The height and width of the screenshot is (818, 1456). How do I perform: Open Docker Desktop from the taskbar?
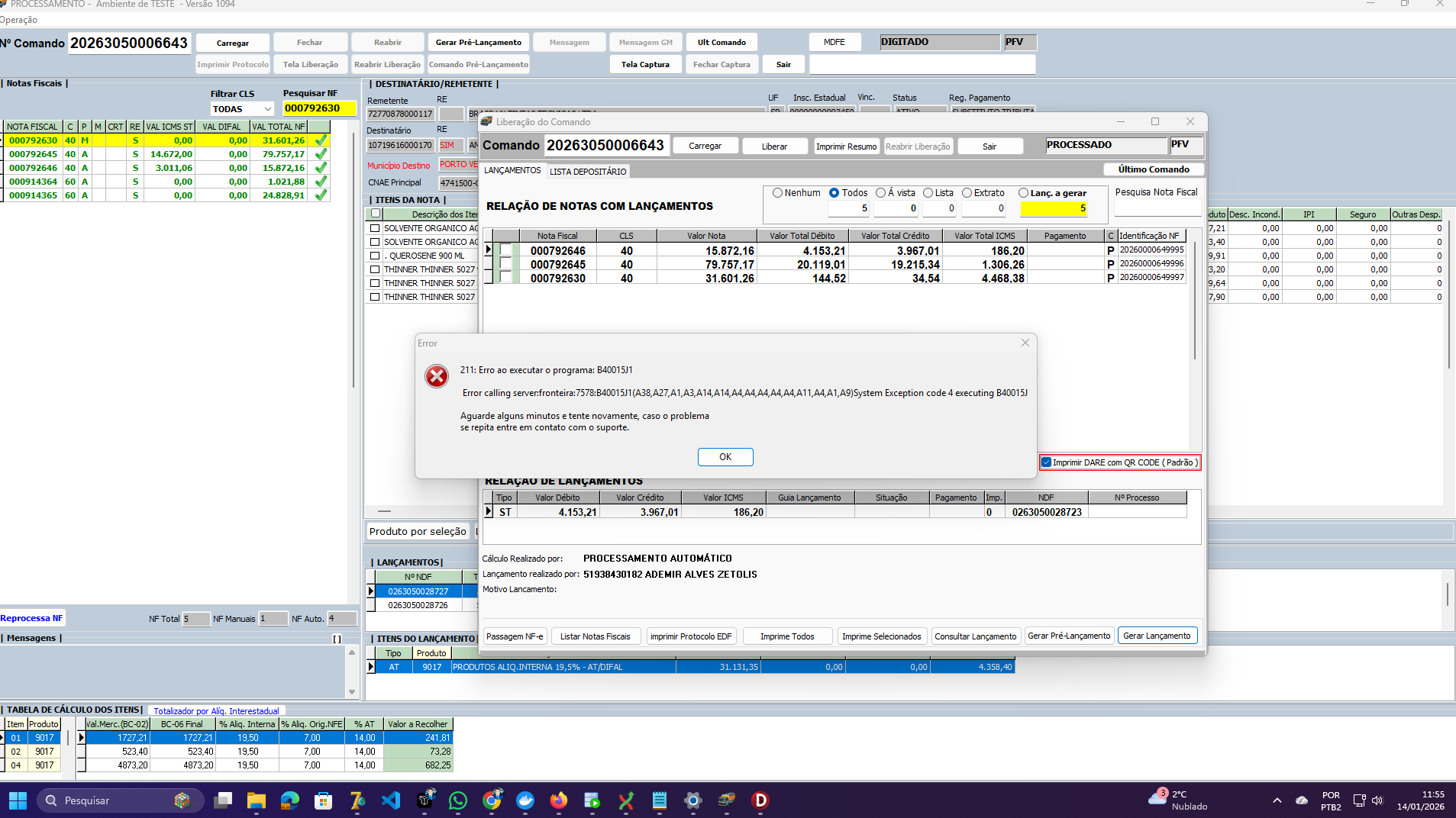click(x=525, y=800)
